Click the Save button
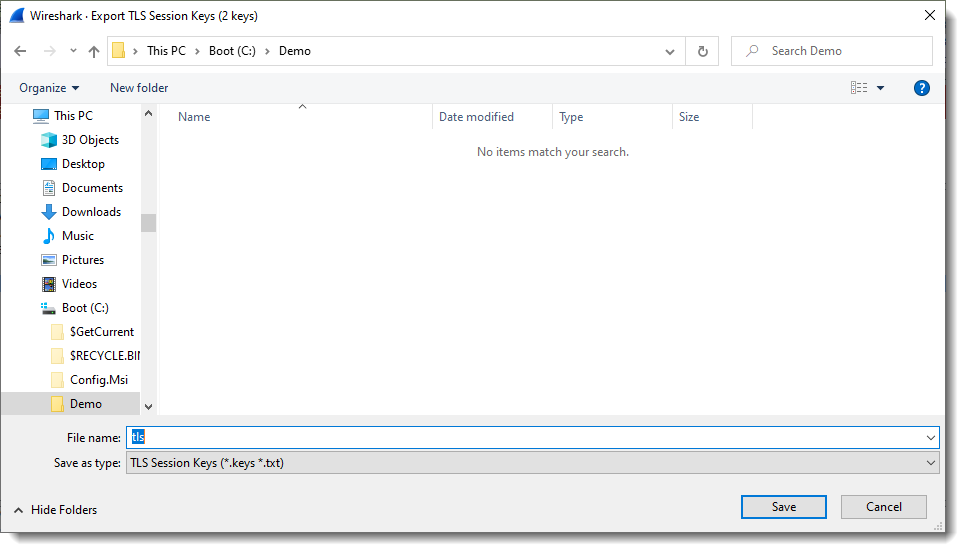 point(783,507)
